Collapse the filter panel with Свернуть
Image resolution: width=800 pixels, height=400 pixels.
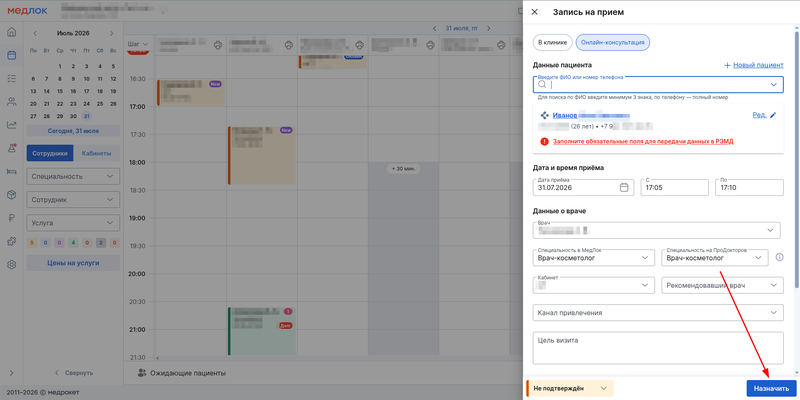[73, 373]
